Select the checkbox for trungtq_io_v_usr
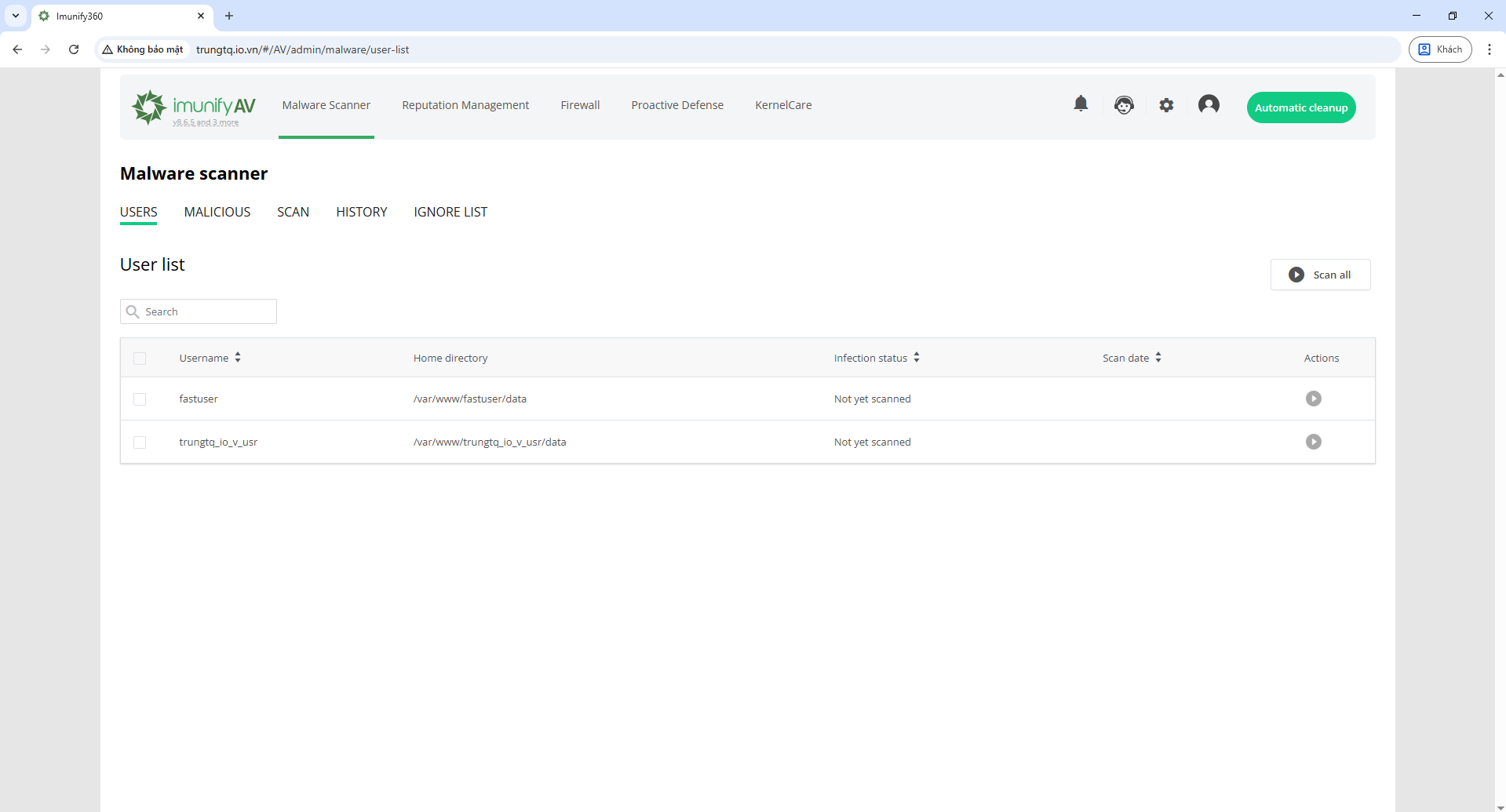1506x812 pixels. [x=140, y=442]
